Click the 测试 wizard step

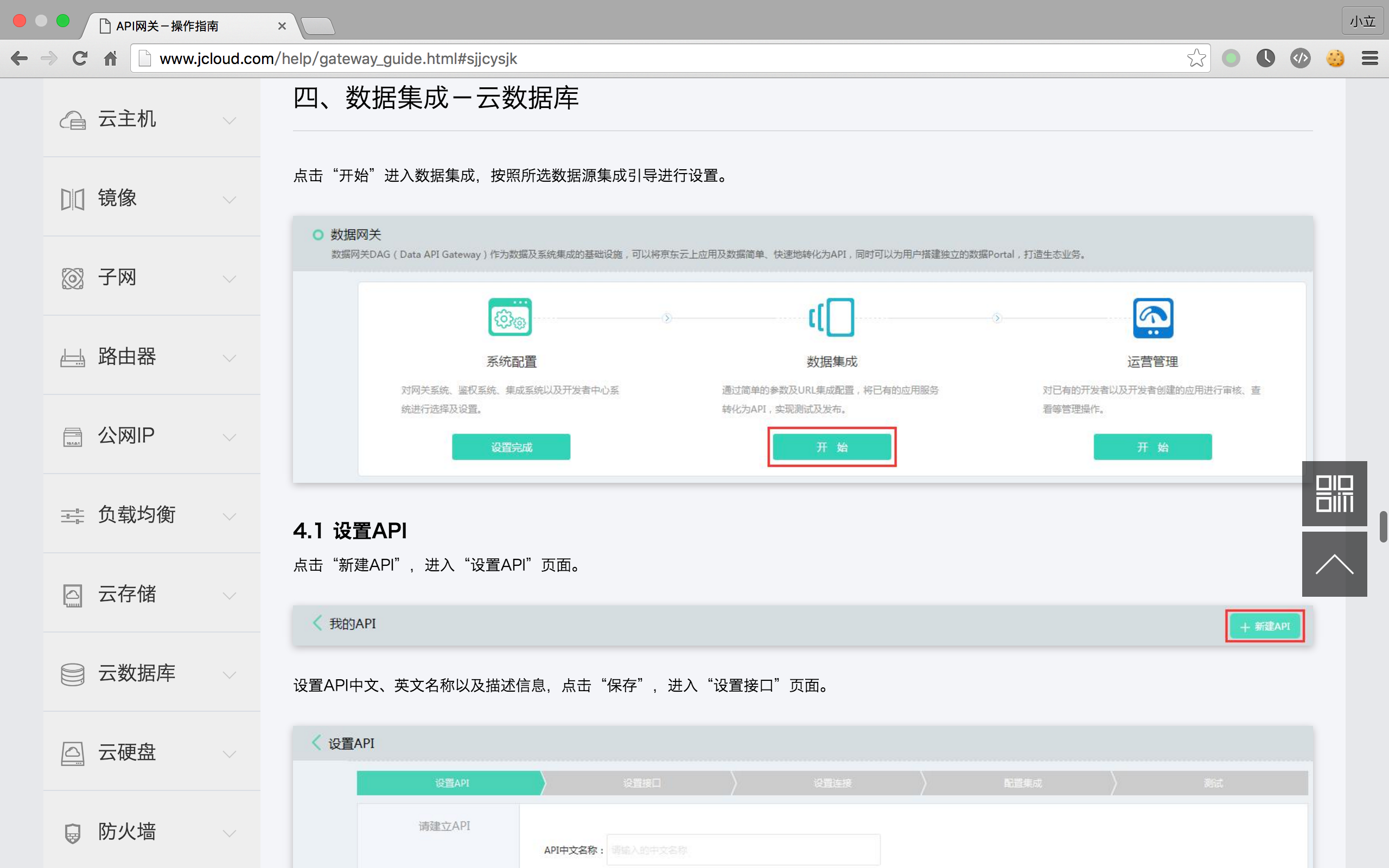[x=1212, y=783]
